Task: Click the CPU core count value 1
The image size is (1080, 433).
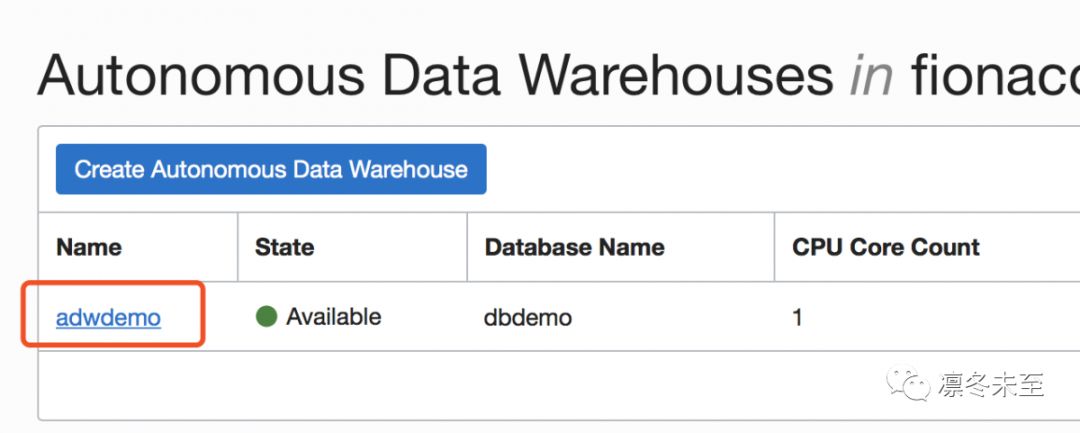Action: (x=797, y=318)
